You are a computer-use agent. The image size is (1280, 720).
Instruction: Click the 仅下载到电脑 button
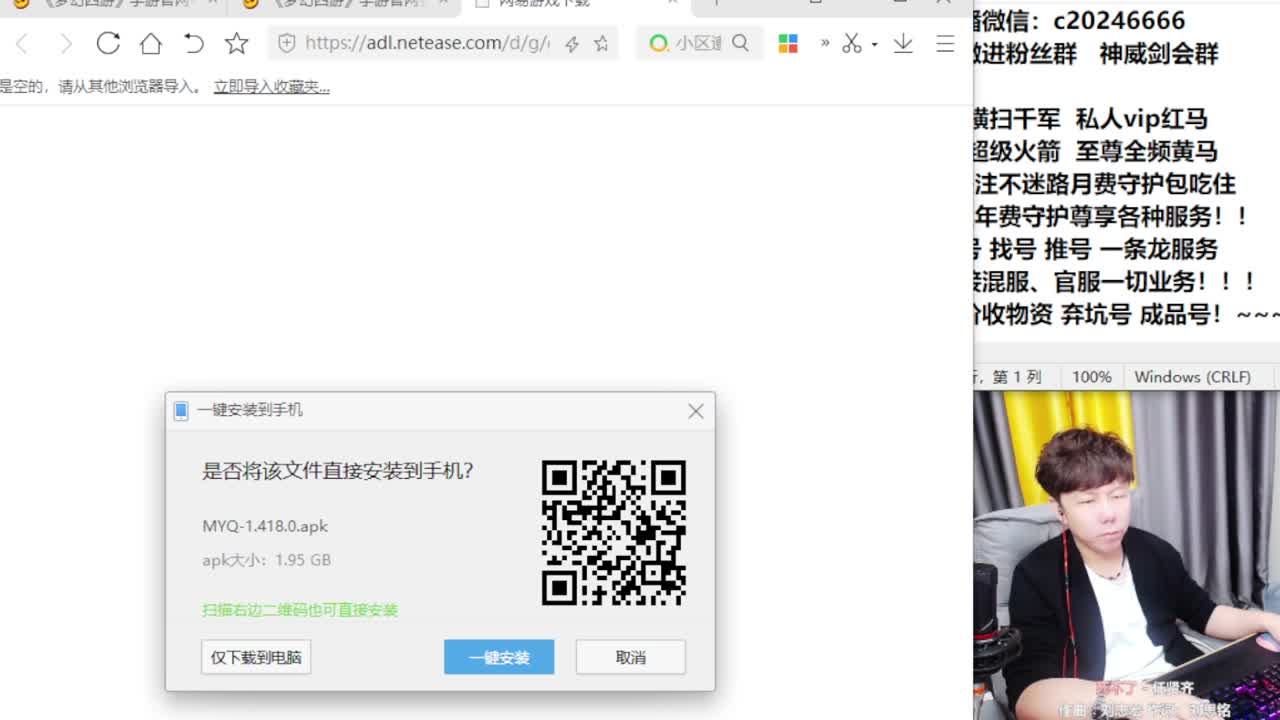(x=256, y=657)
